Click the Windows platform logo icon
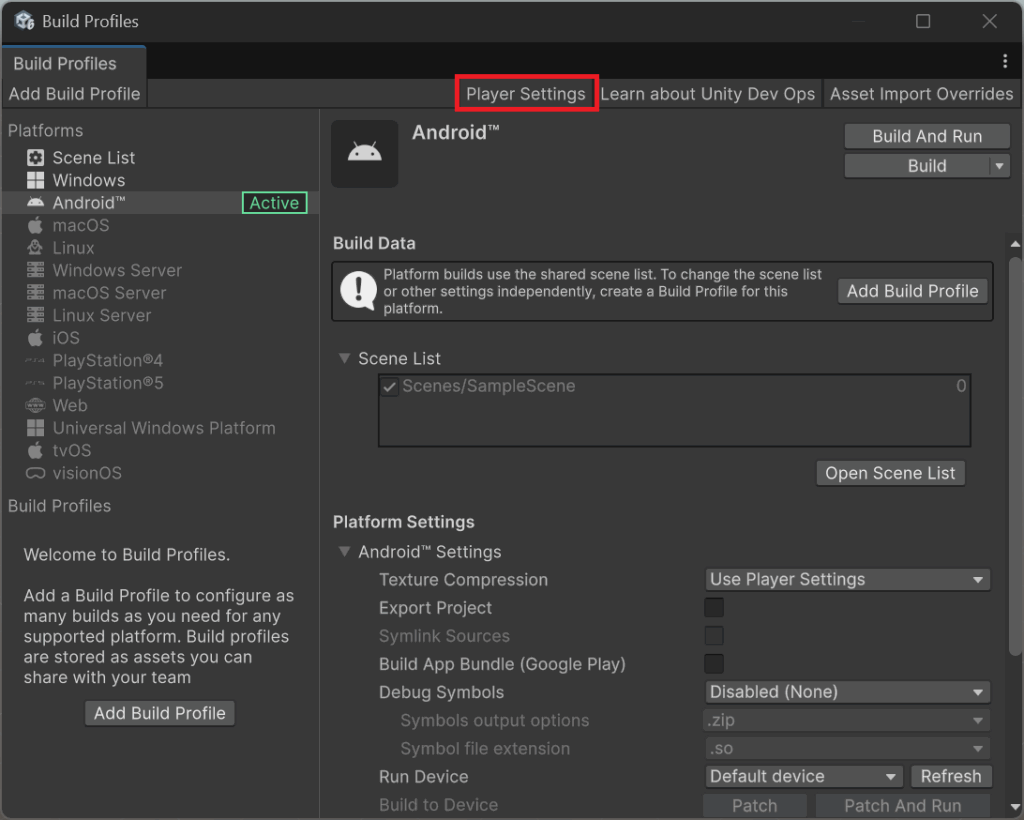The height and width of the screenshot is (820, 1024). 35,180
